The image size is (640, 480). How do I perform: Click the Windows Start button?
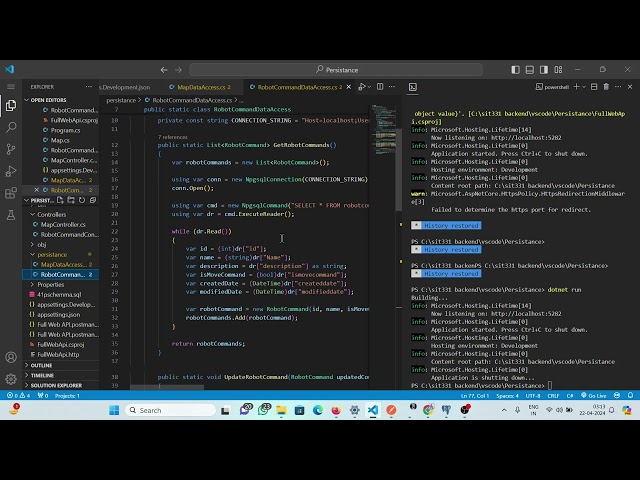click(x=114, y=410)
